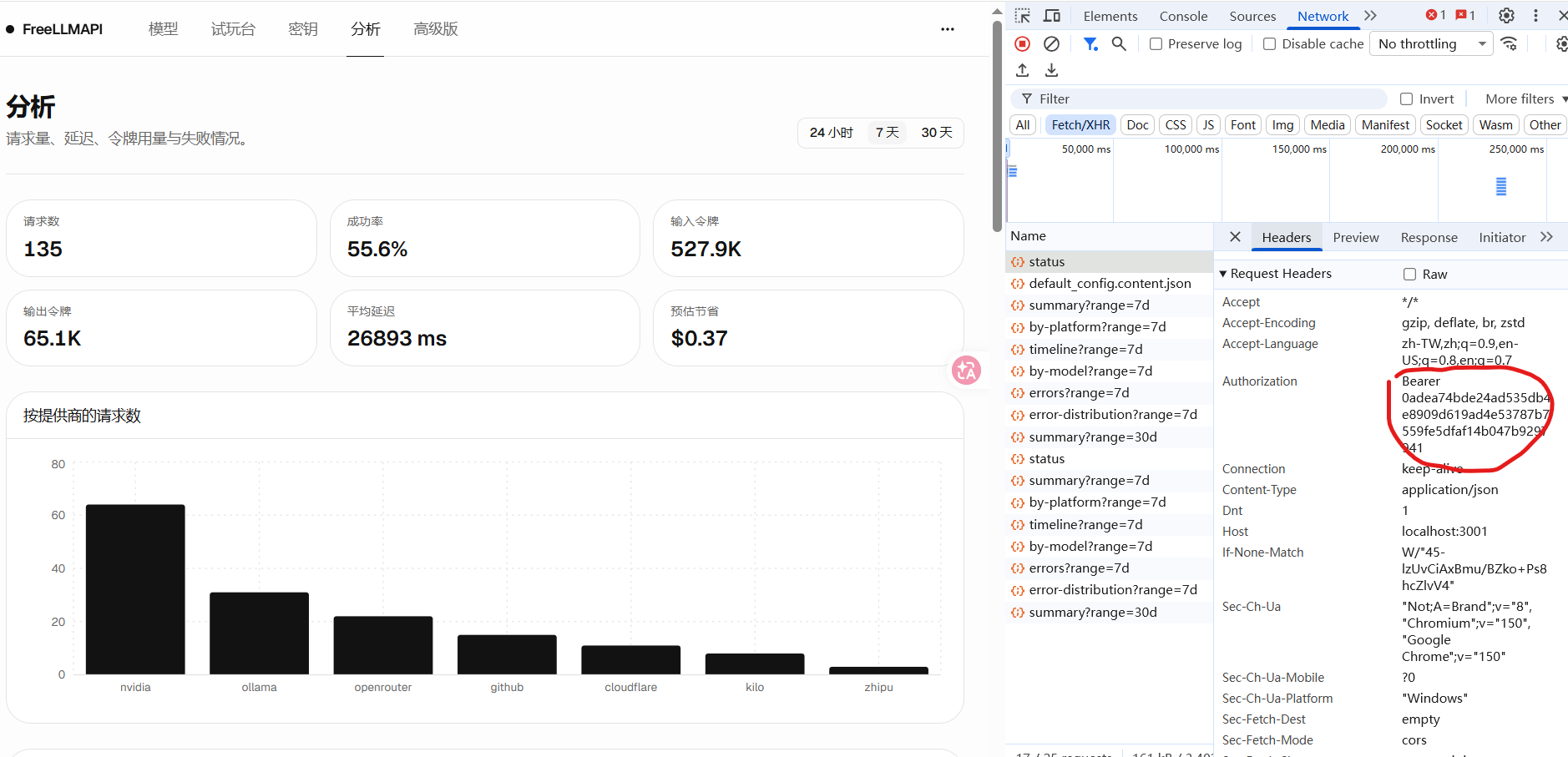
Task: Open network search magnifier
Action: tap(1119, 43)
